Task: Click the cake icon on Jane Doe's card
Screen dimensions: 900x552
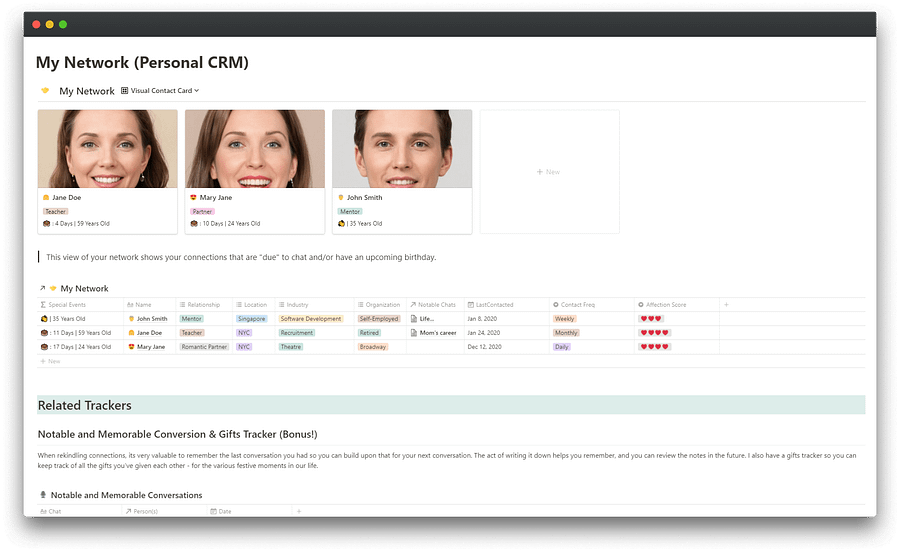Action: [46, 223]
